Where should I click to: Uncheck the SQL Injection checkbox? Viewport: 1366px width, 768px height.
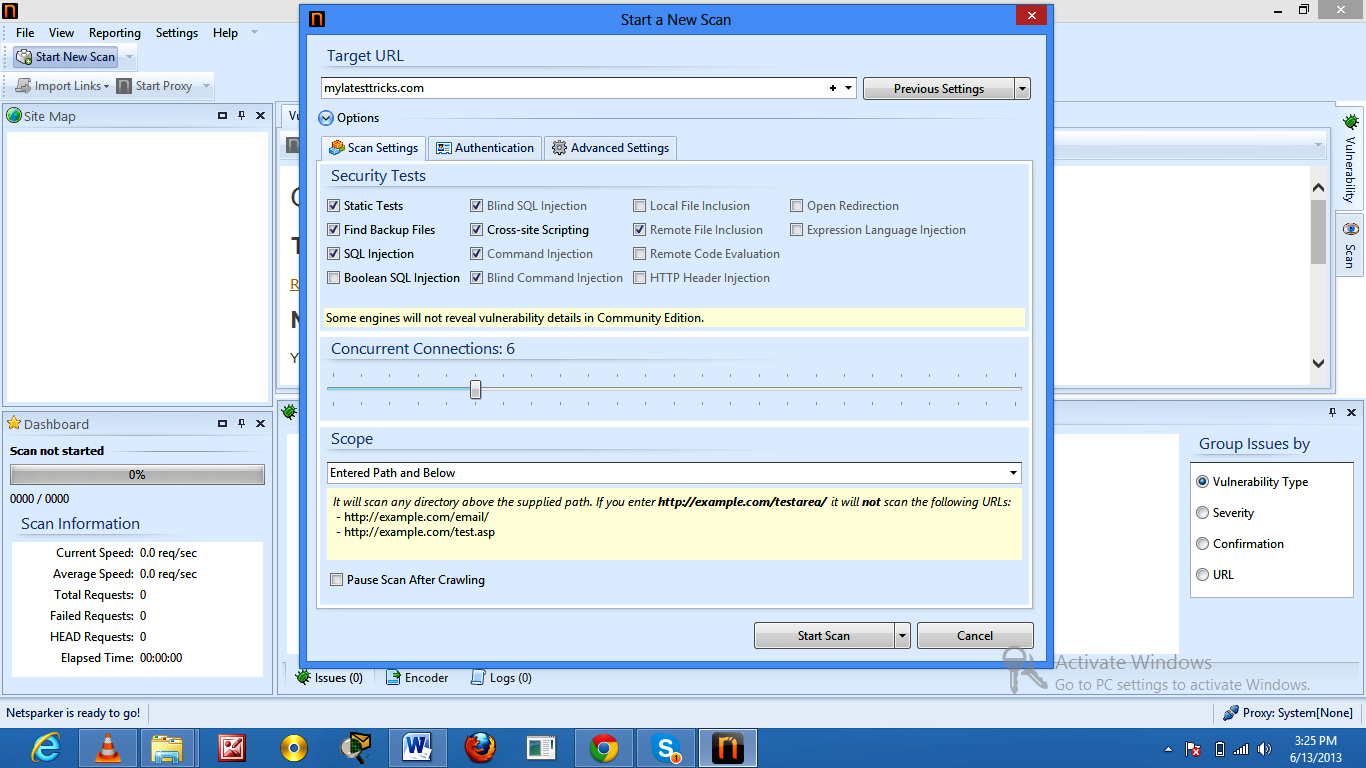(x=334, y=254)
